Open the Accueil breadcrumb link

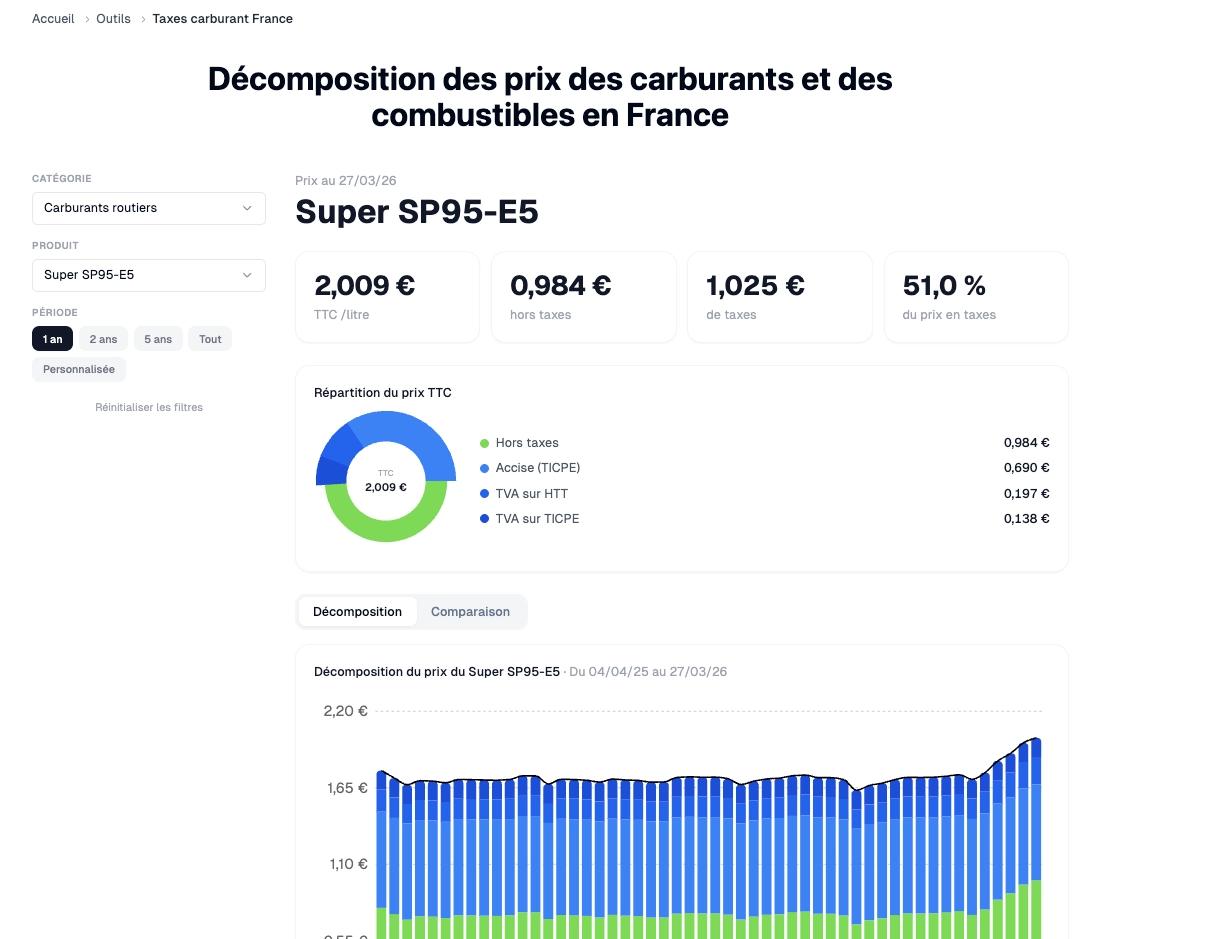[x=53, y=18]
